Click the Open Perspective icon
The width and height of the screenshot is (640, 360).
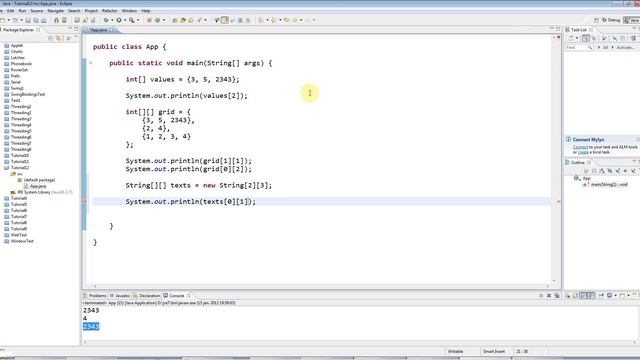(596, 20)
